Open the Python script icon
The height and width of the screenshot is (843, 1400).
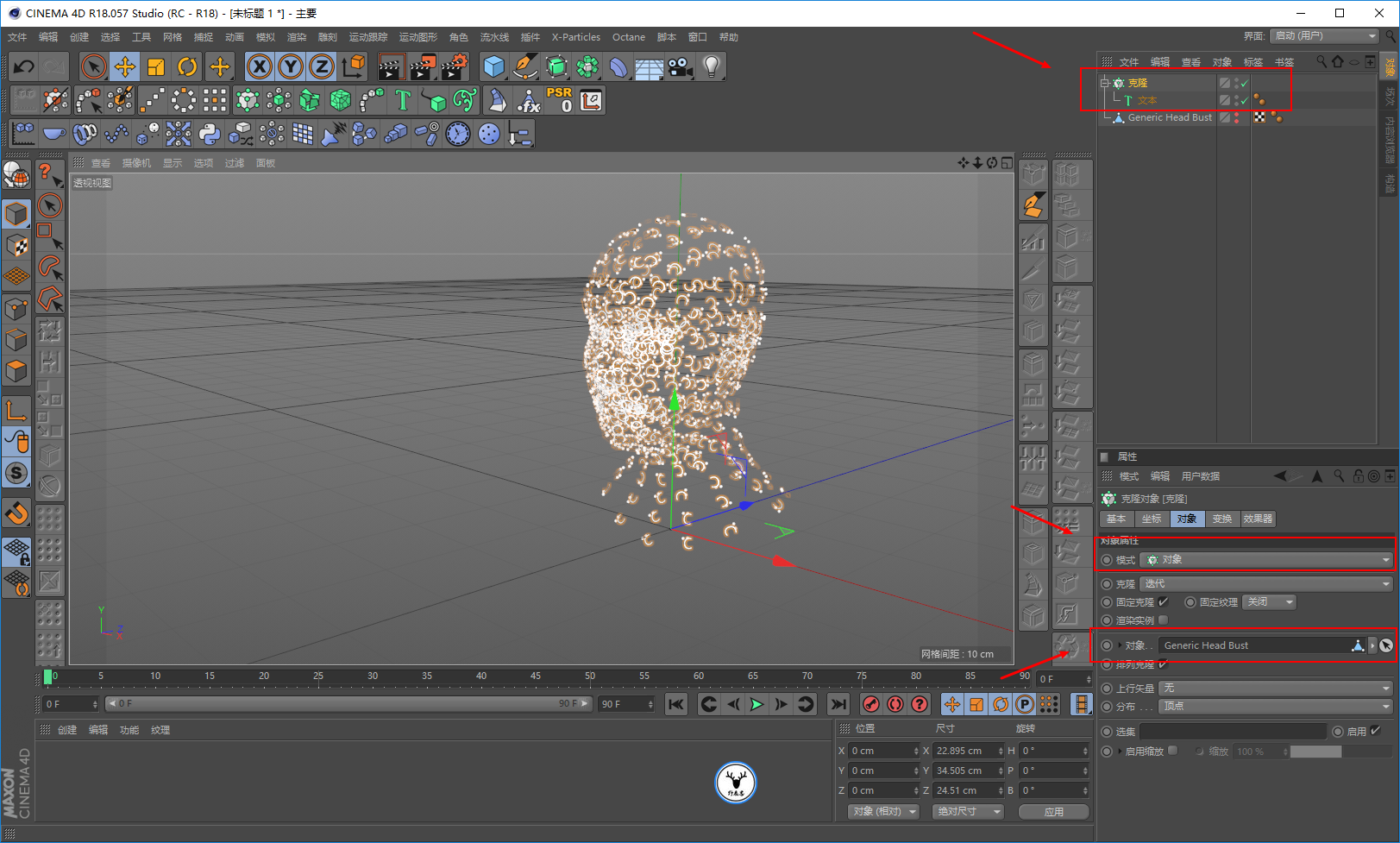[209, 134]
